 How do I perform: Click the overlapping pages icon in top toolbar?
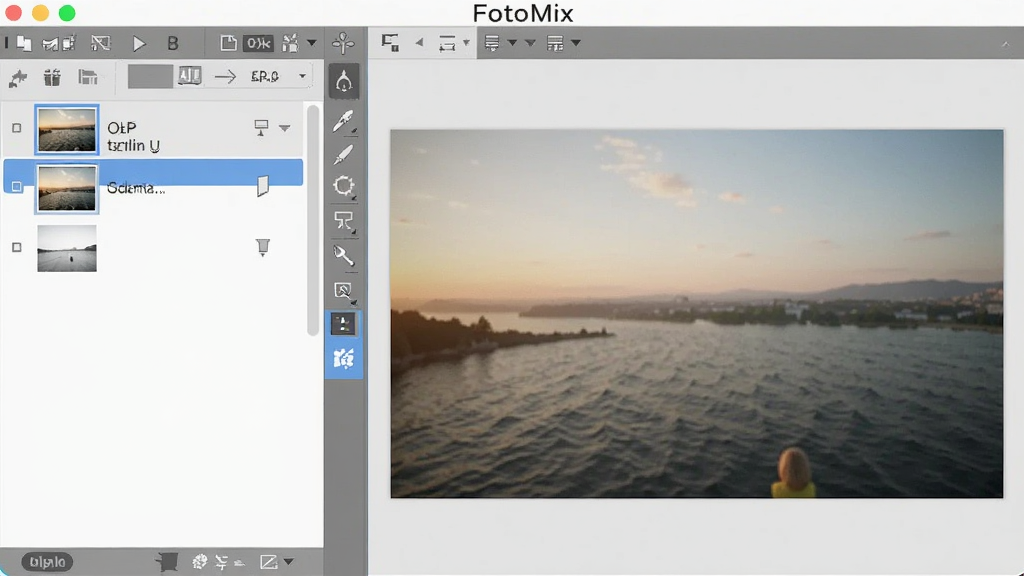24,44
